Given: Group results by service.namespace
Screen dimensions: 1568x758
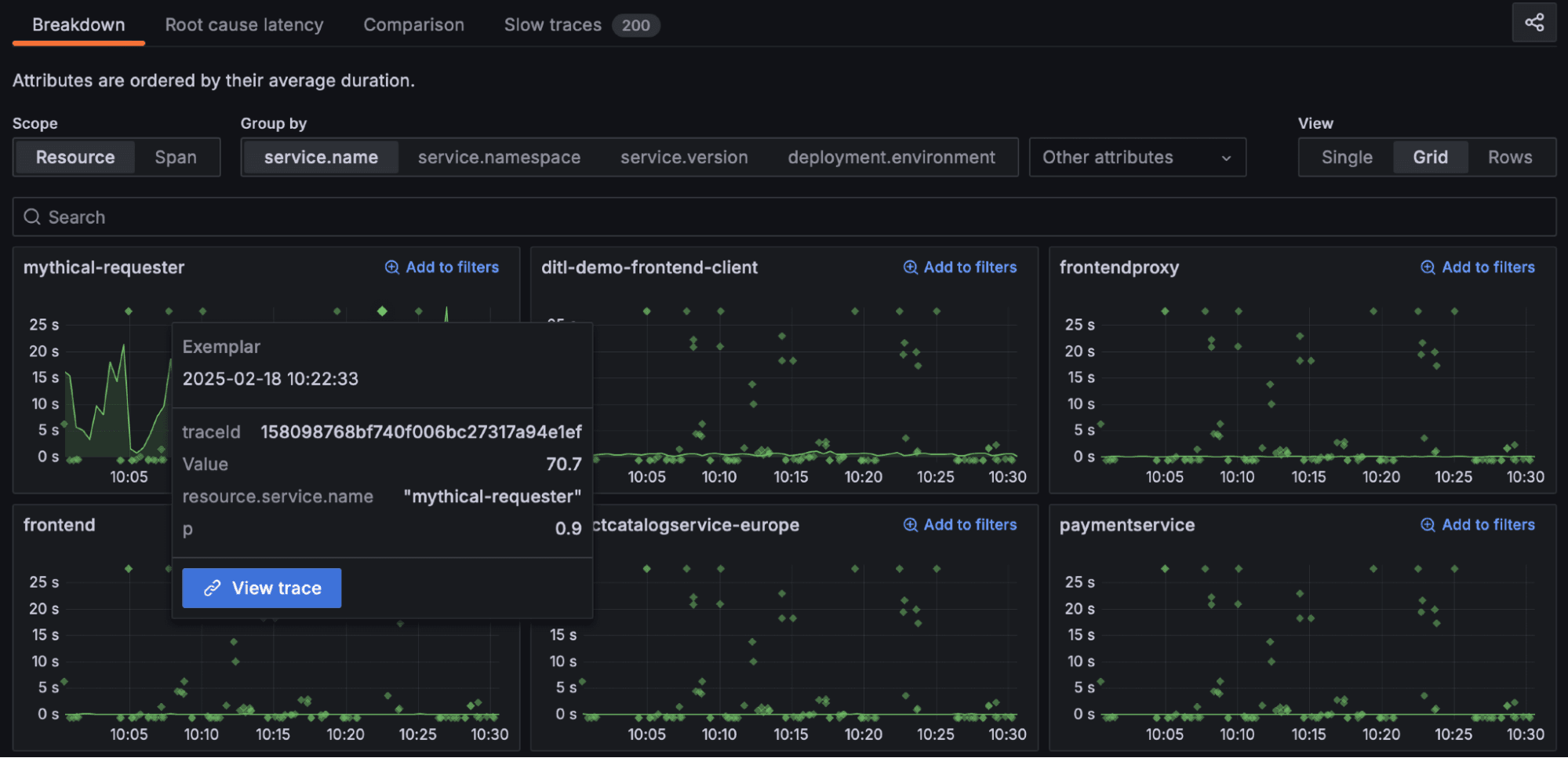Looking at the screenshot, I should click(x=499, y=157).
